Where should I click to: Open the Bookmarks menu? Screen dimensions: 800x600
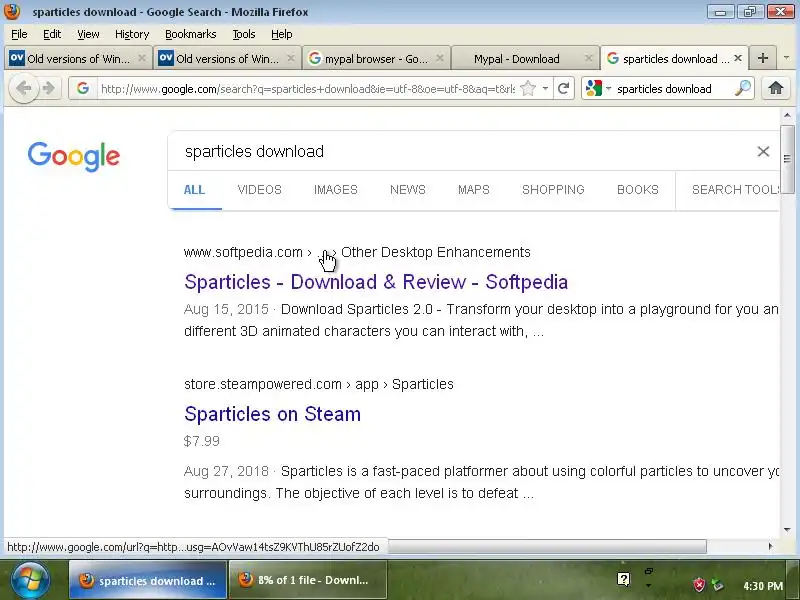pyautogui.click(x=191, y=34)
